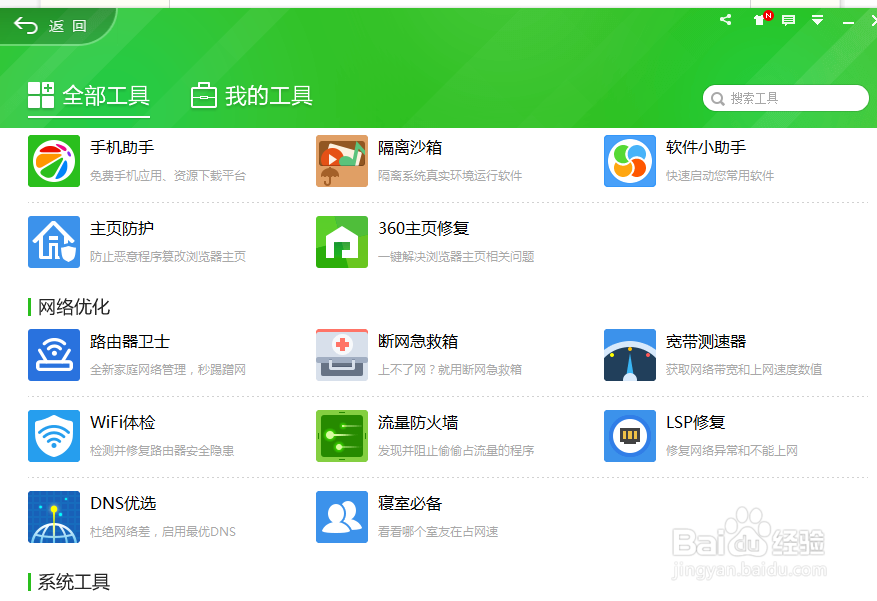
Task: Click description 检测并修复路由器安全隐患
Action: pyautogui.click(x=162, y=451)
